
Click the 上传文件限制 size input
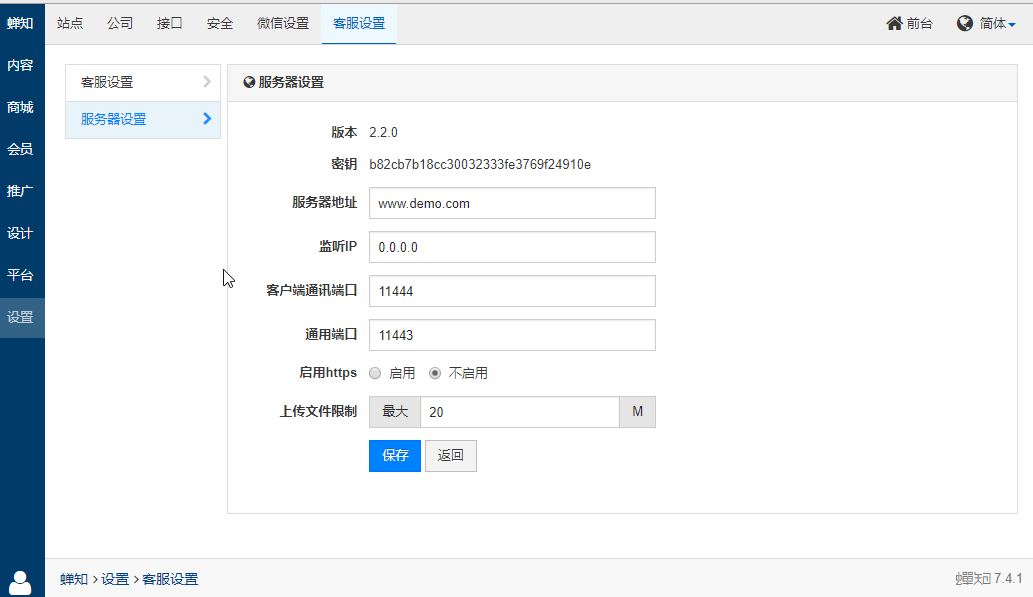pyautogui.click(x=520, y=412)
